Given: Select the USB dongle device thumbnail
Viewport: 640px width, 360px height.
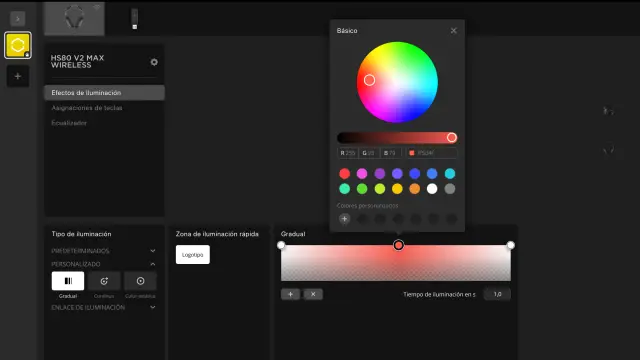Looking at the screenshot, I should coord(135,19).
